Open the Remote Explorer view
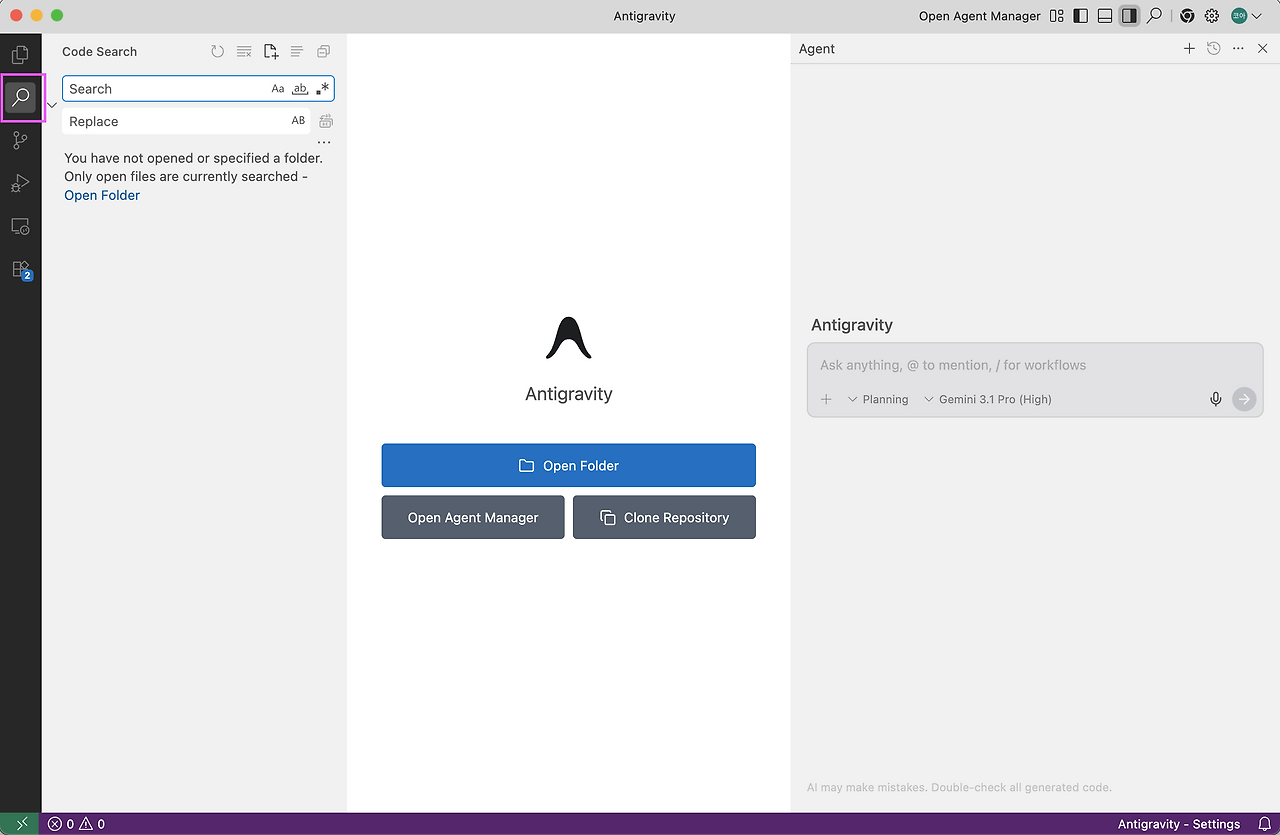The image size is (1280, 835). 20,227
